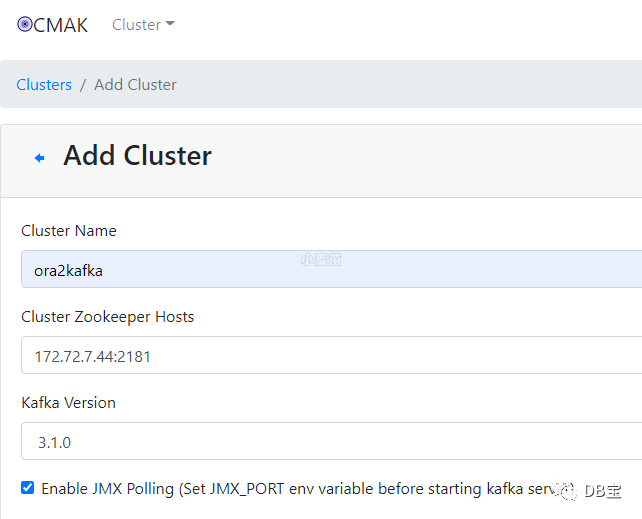This screenshot has width=642, height=519.
Task: Navigate to the Clusters breadcrumb link
Action: (x=44, y=85)
